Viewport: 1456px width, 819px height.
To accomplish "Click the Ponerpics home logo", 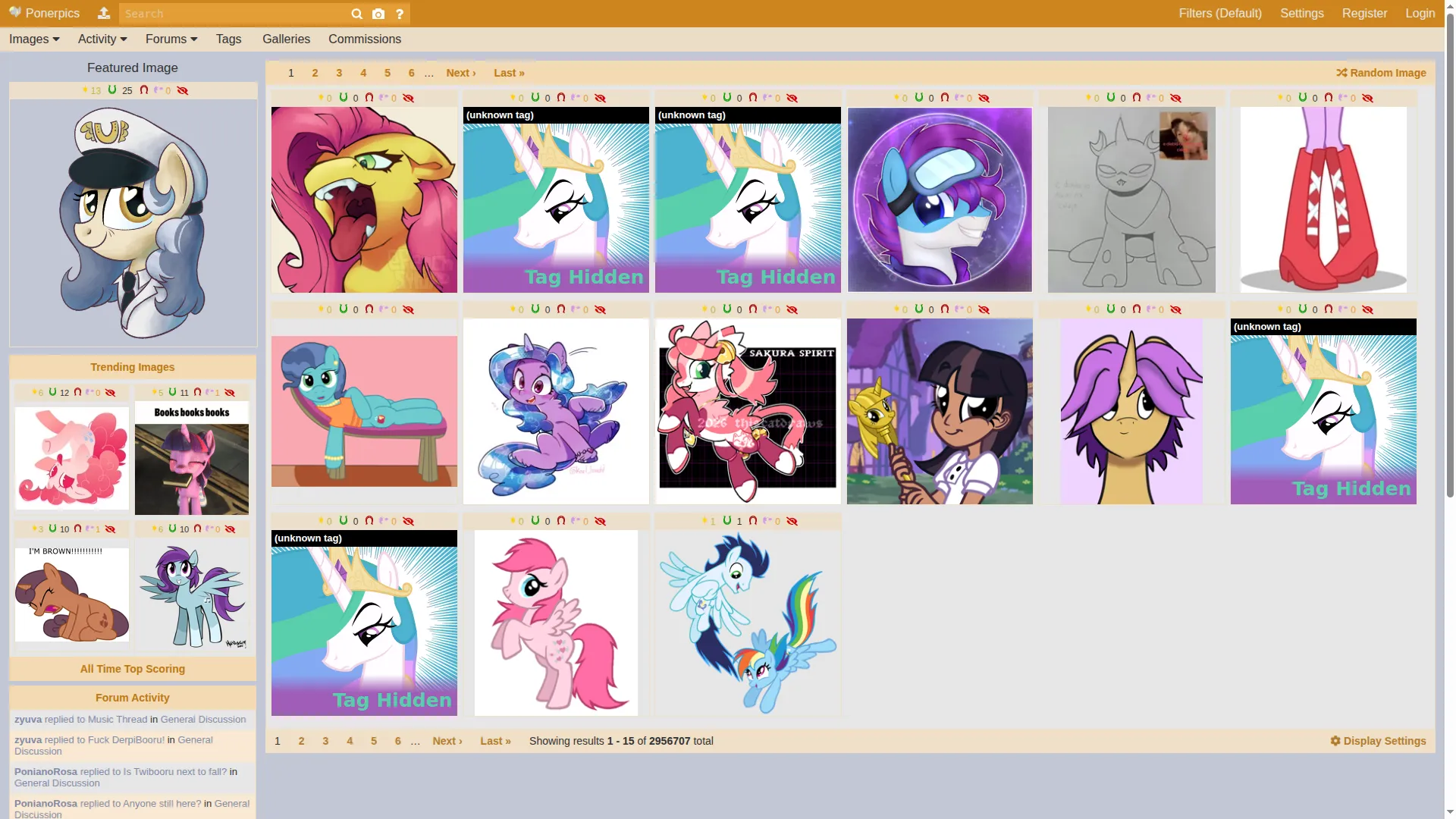I will pos(44,14).
